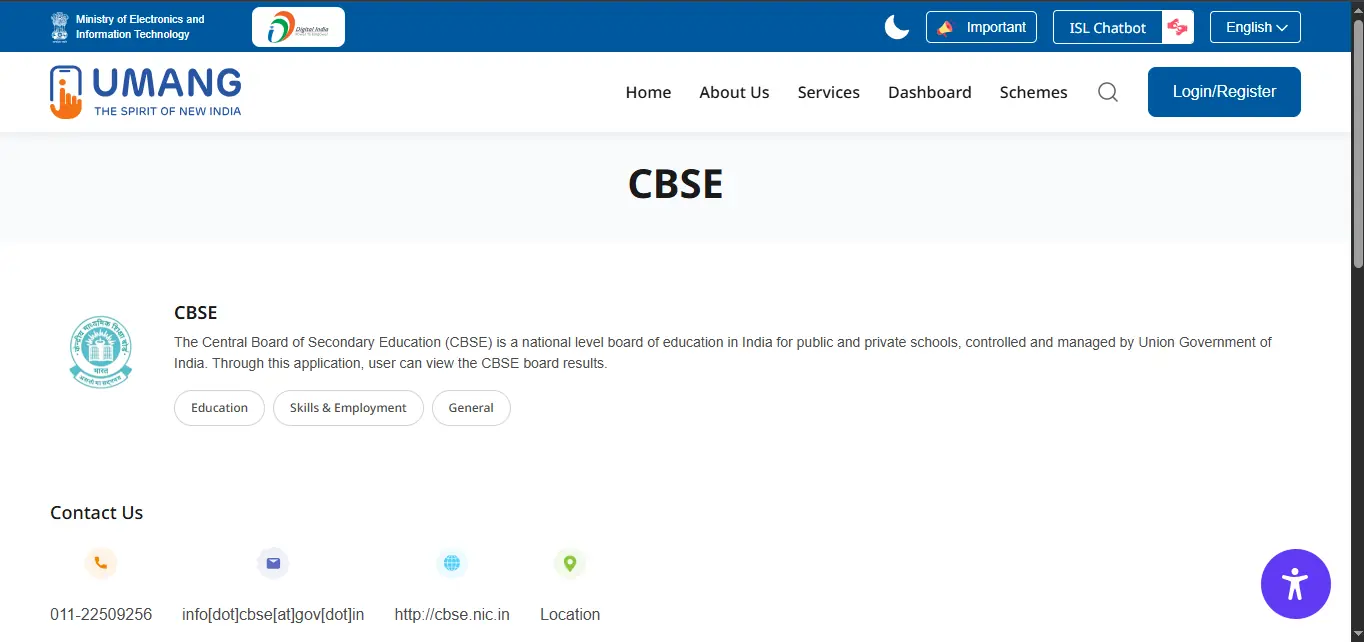1364x642 pixels.
Task: Select the globe website icon
Action: [451, 563]
